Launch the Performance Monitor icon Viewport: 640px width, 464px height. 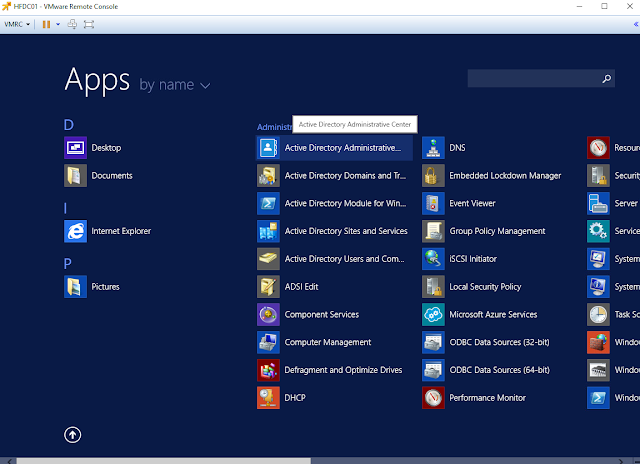tap(433, 397)
